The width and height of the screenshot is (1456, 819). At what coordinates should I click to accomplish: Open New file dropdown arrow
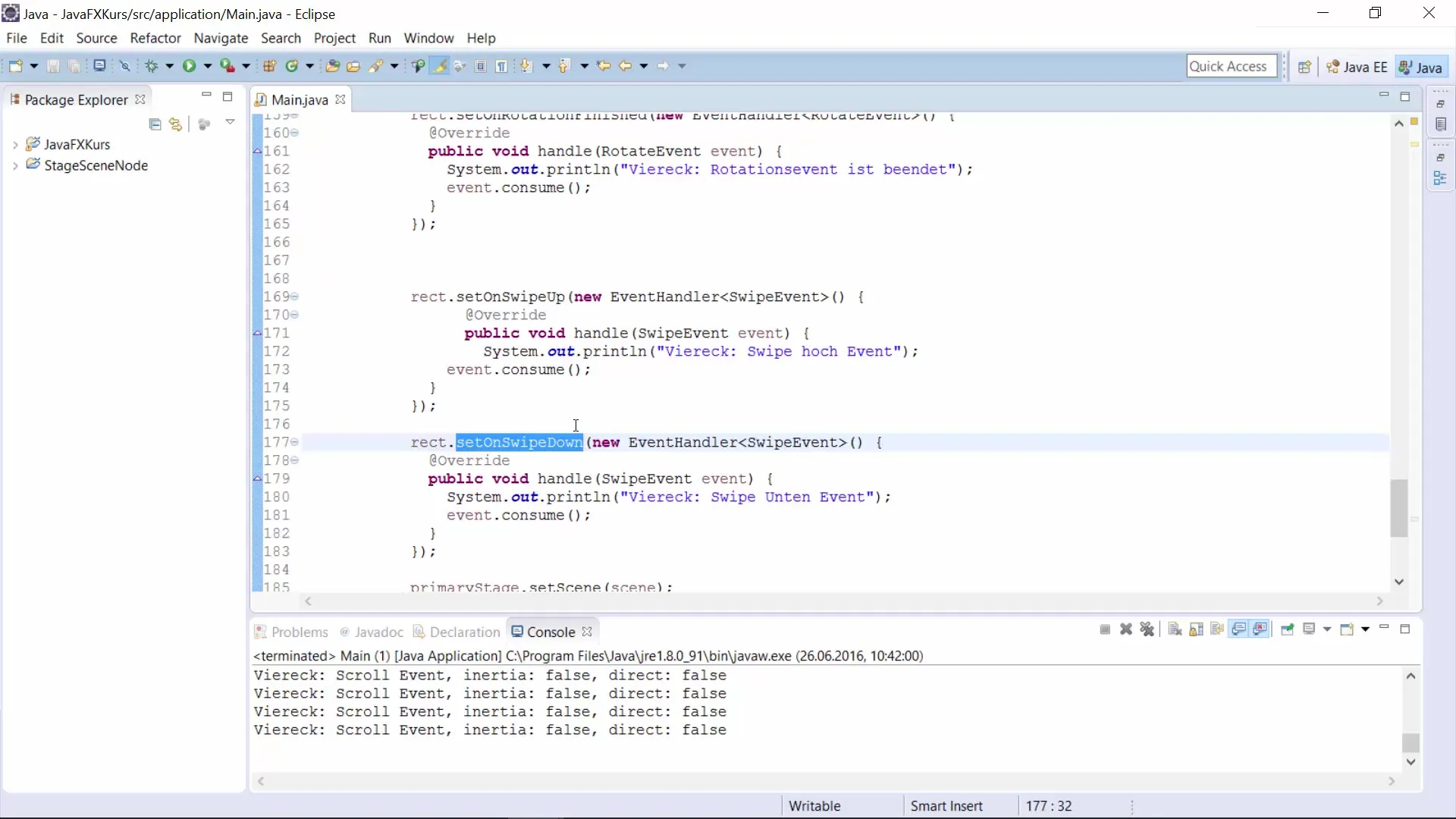pos(34,66)
